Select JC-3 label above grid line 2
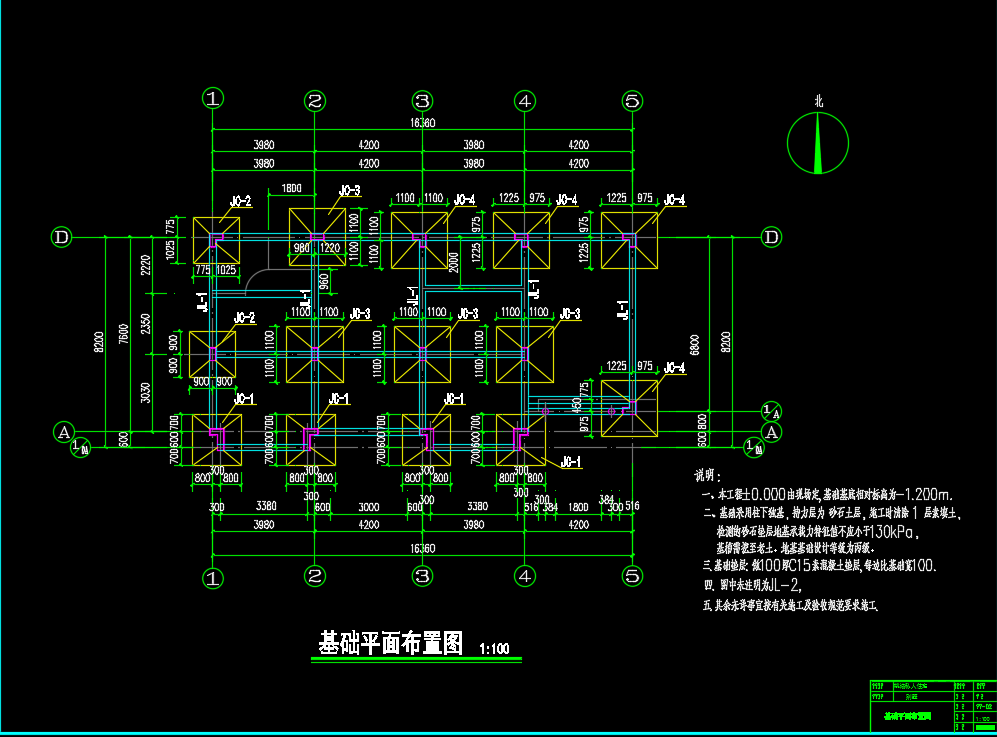 point(350,190)
